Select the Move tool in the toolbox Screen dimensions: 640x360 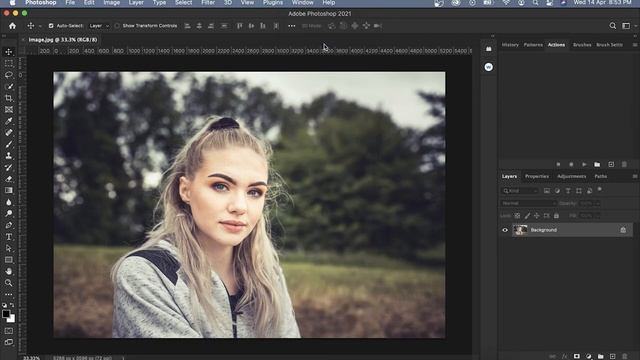click(x=9, y=52)
